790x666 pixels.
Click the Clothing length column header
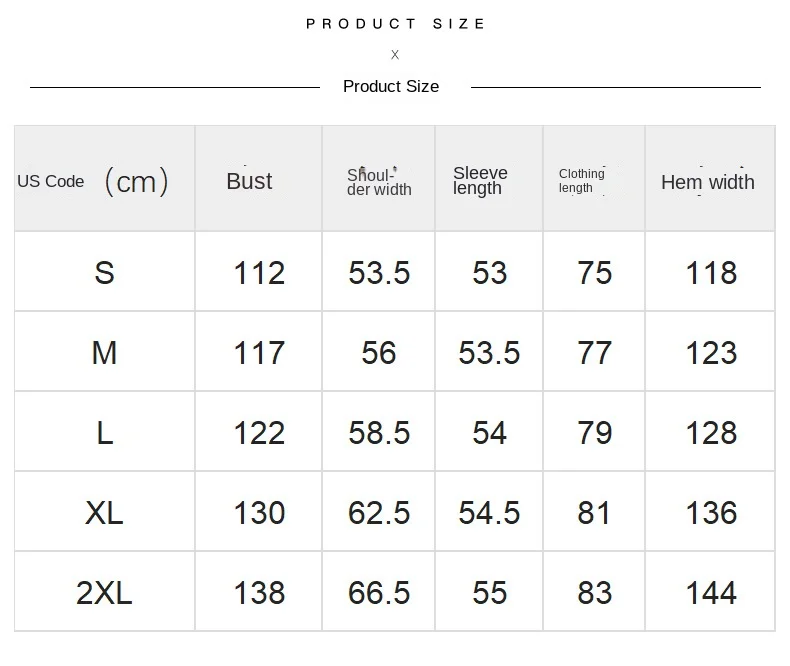pos(581,181)
